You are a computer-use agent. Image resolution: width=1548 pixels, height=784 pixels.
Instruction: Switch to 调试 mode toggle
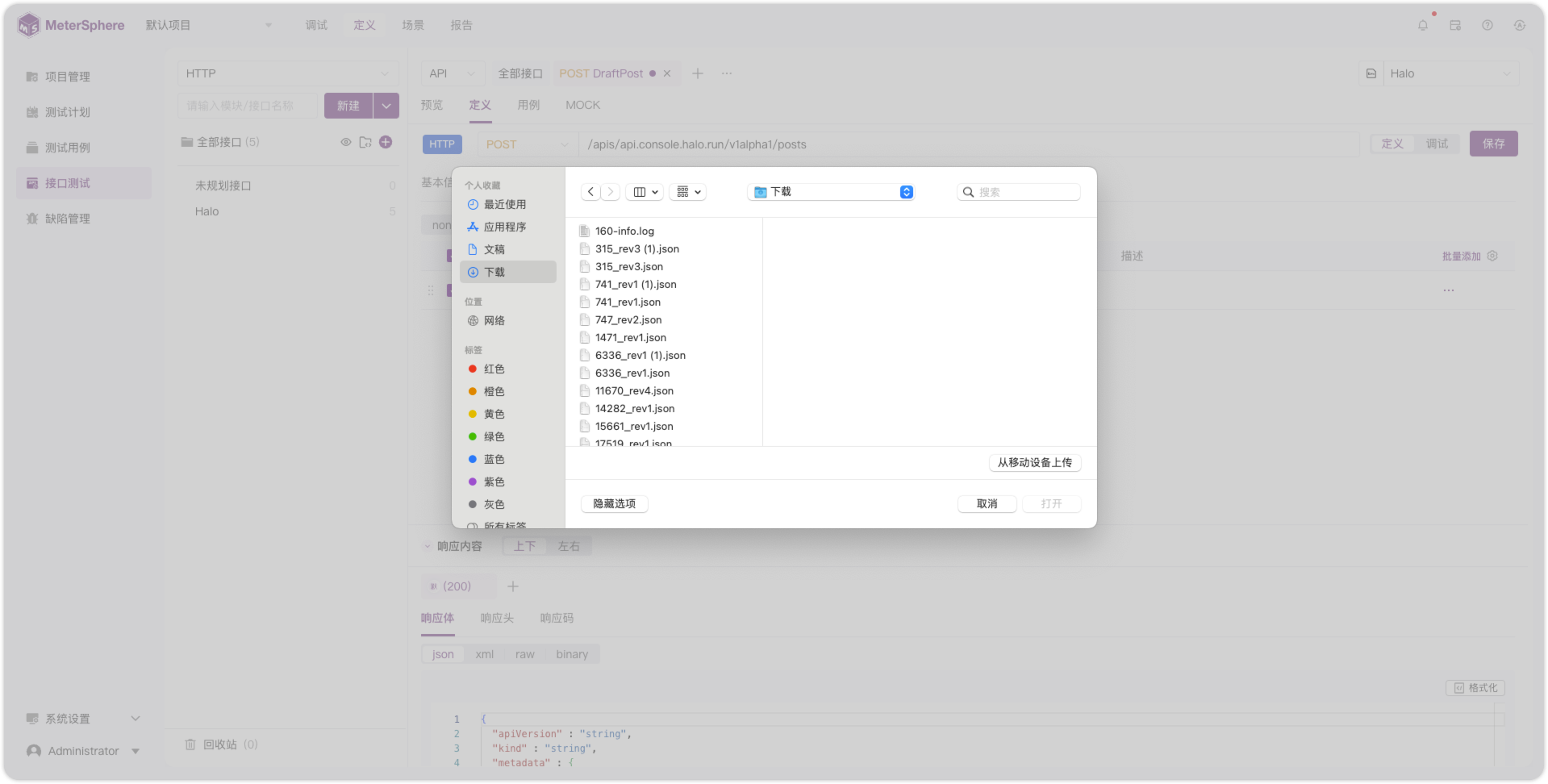[x=1437, y=144]
